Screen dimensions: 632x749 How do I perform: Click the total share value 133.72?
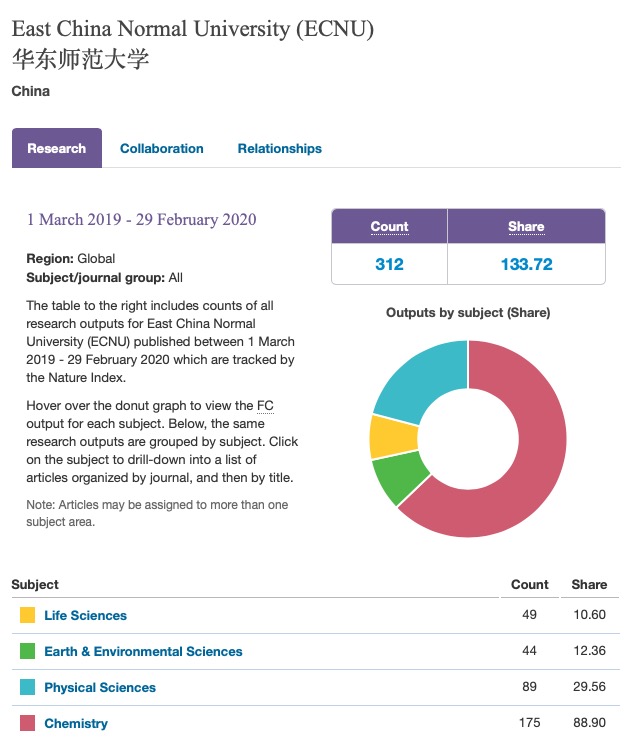(x=526, y=264)
